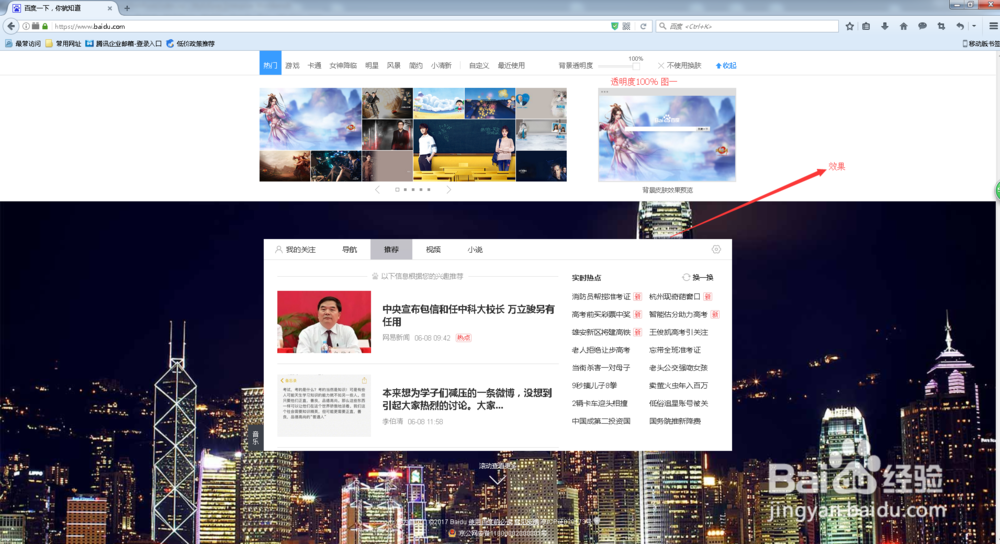Click the undo arrow toolbar icon

pyautogui.click(x=960, y=26)
